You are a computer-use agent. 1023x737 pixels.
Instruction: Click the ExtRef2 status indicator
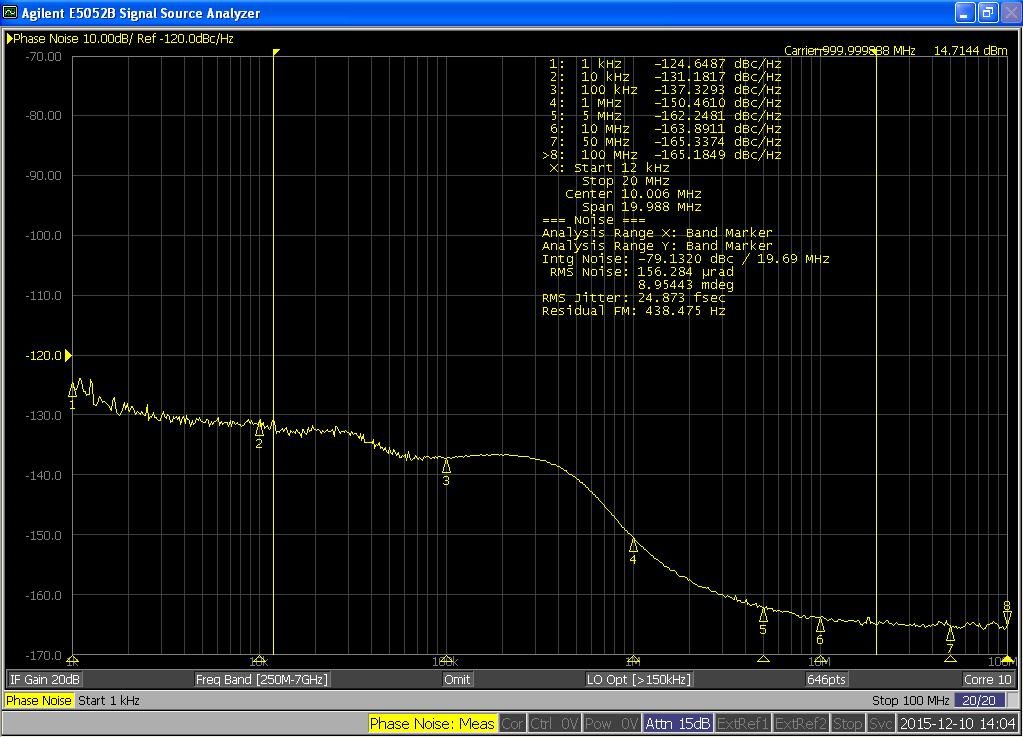pyautogui.click(x=801, y=724)
